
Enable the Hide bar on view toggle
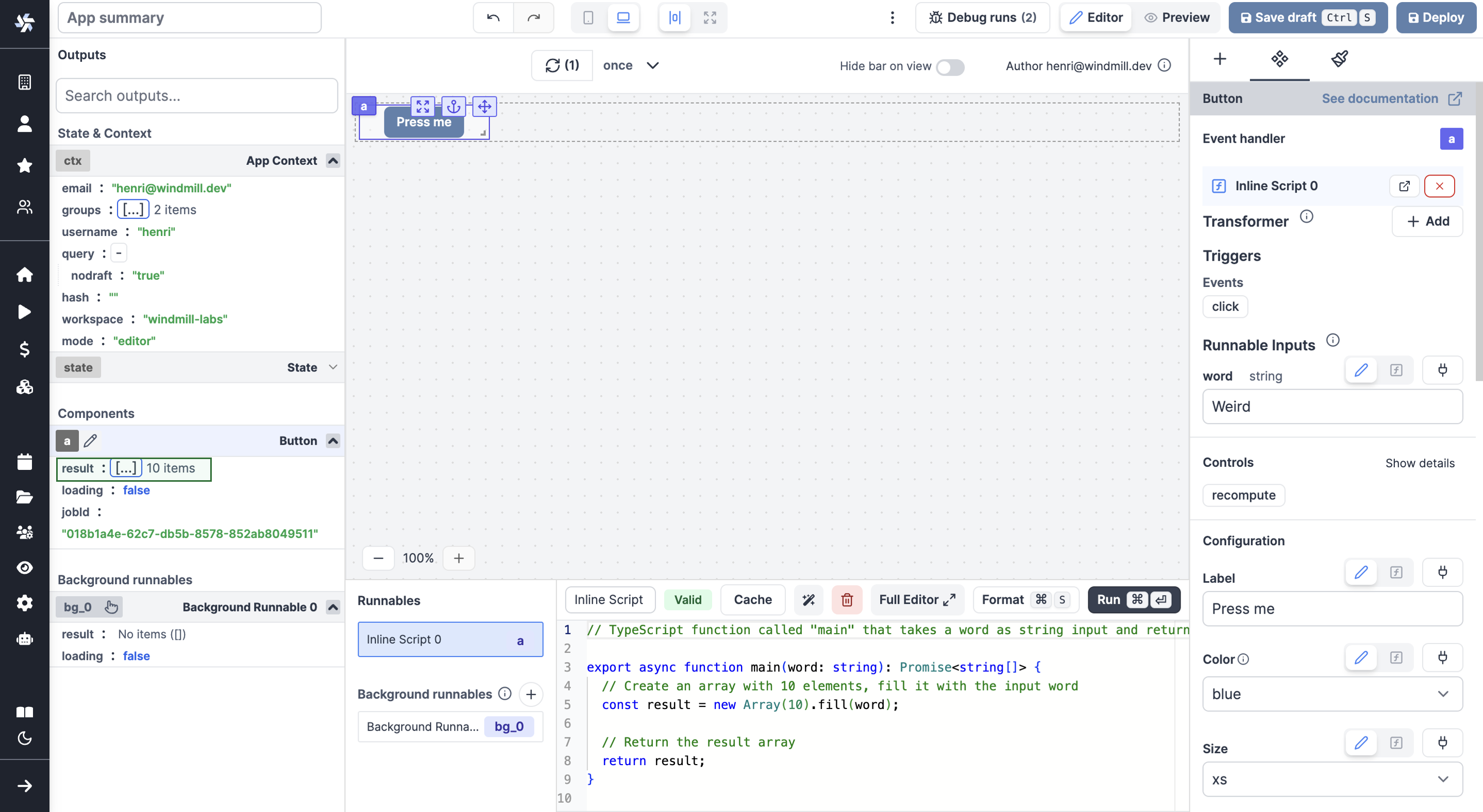click(x=950, y=67)
